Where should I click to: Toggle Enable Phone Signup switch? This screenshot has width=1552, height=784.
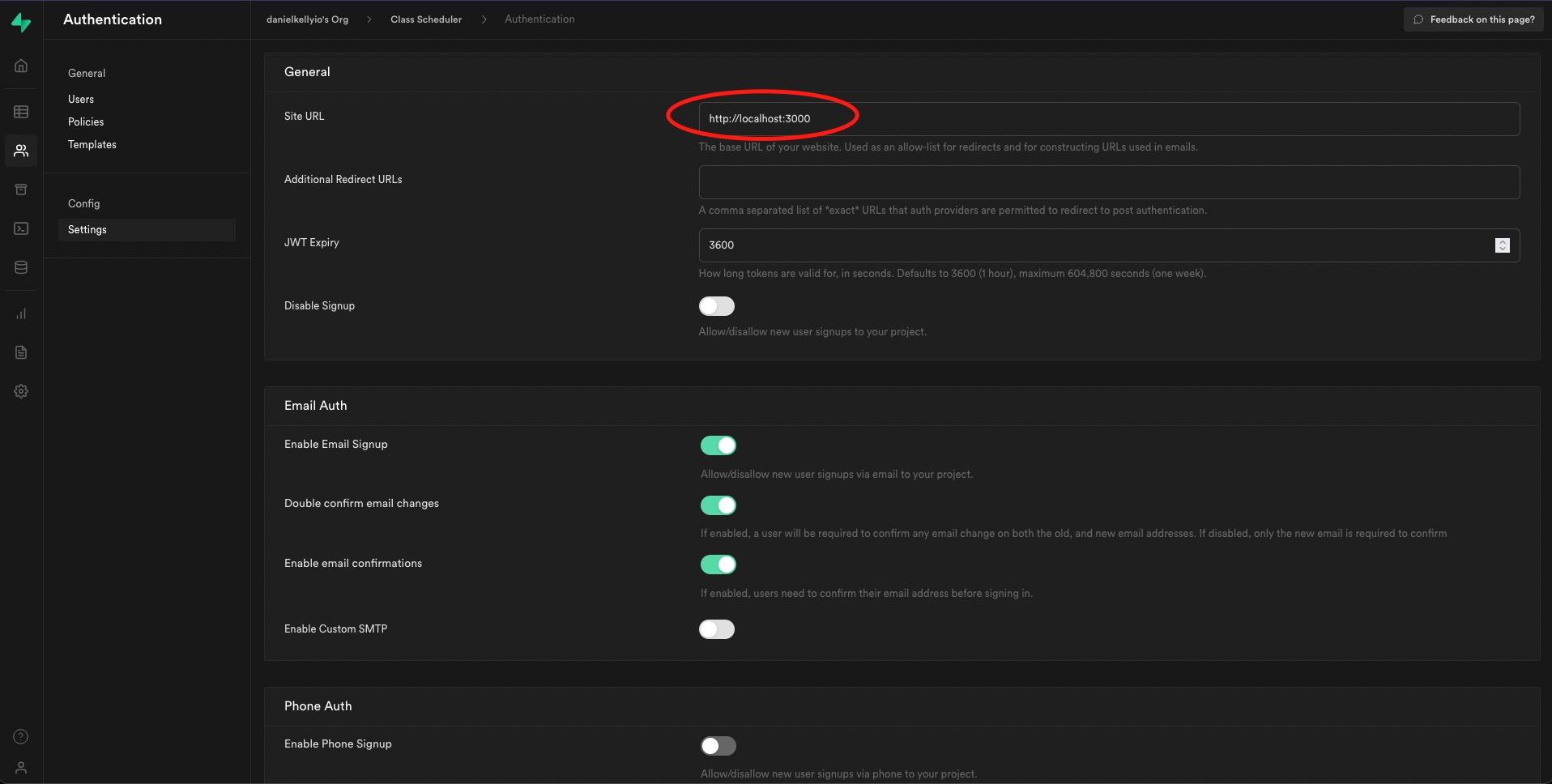tap(718, 746)
